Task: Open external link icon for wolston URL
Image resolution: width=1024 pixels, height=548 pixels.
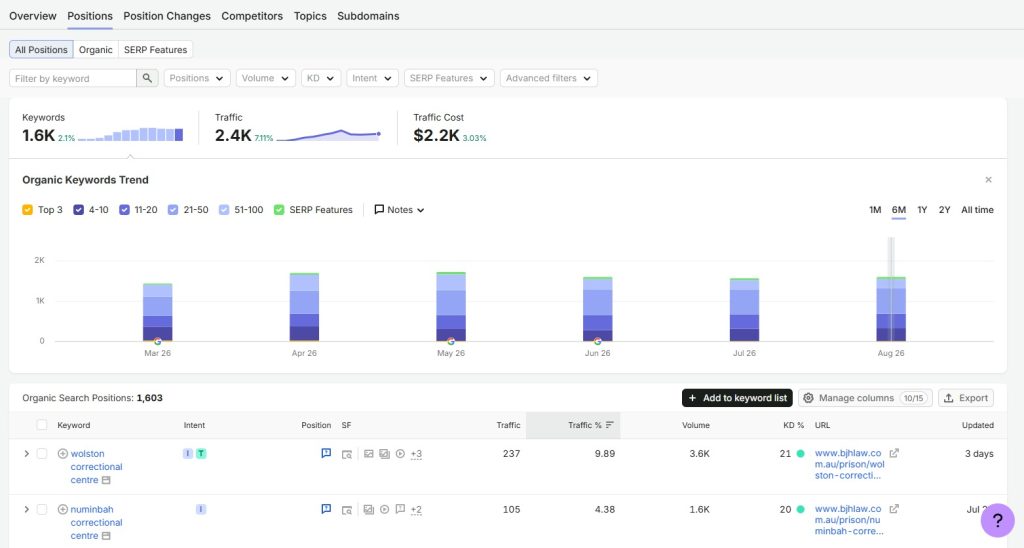Action: point(894,453)
